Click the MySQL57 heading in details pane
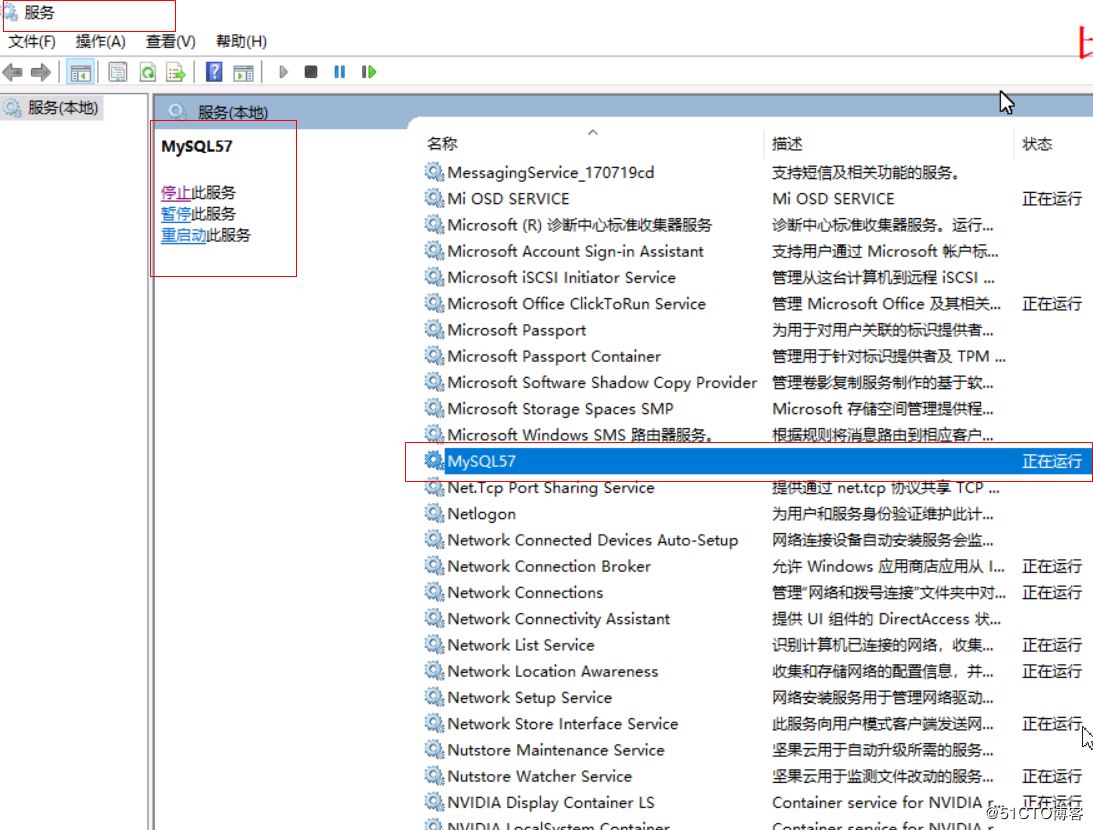Screen dimensions: 1093x830 (x=197, y=146)
